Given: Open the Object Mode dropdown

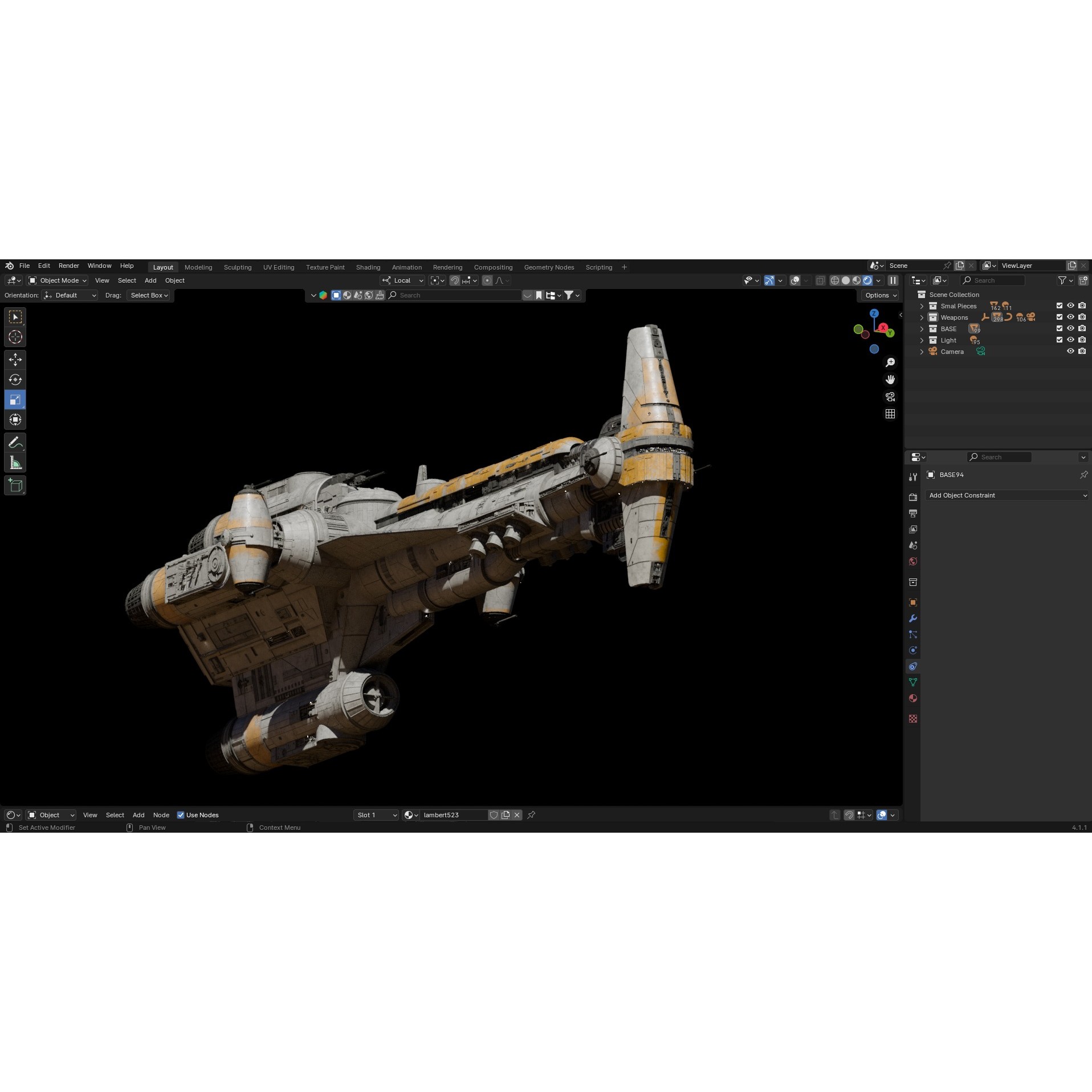Looking at the screenshot, I should 57,280.
